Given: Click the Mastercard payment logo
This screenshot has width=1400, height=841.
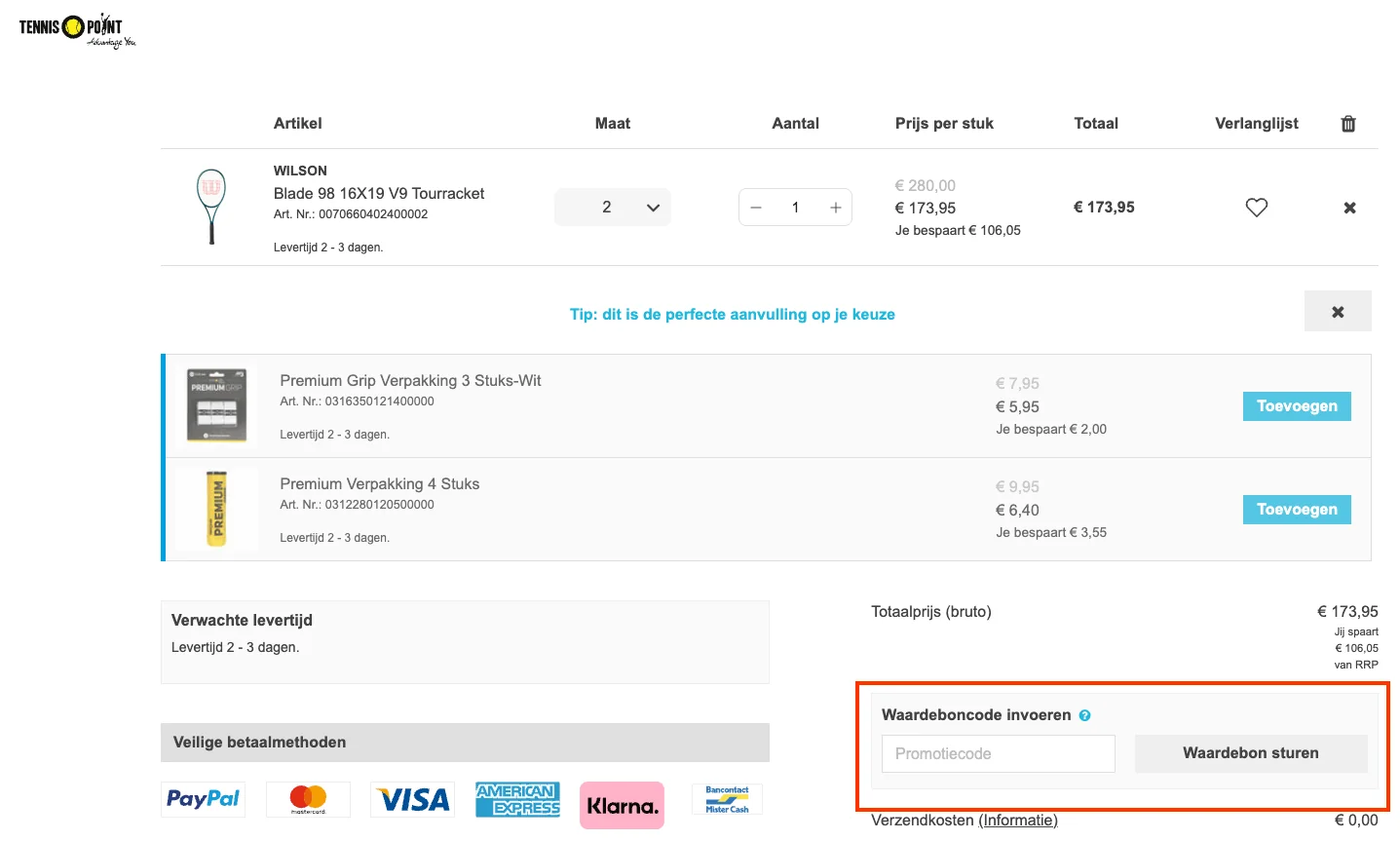Looking at the screenshot, I should point(308,799).
